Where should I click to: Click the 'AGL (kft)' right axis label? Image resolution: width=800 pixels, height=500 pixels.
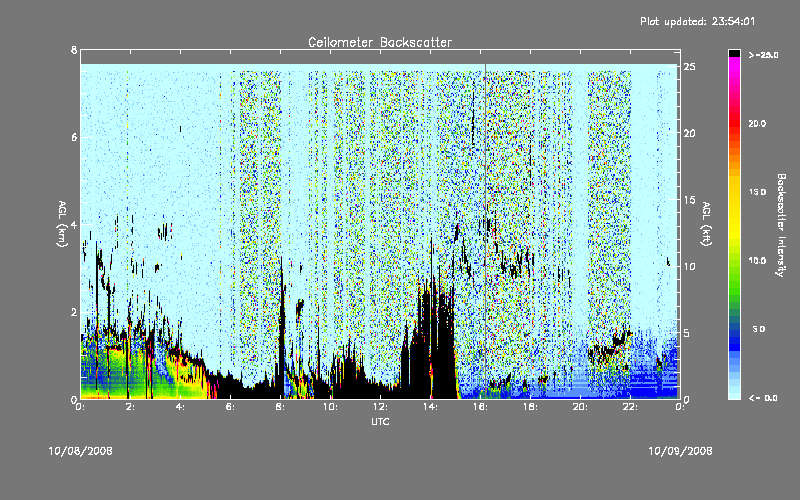[706, 224]
